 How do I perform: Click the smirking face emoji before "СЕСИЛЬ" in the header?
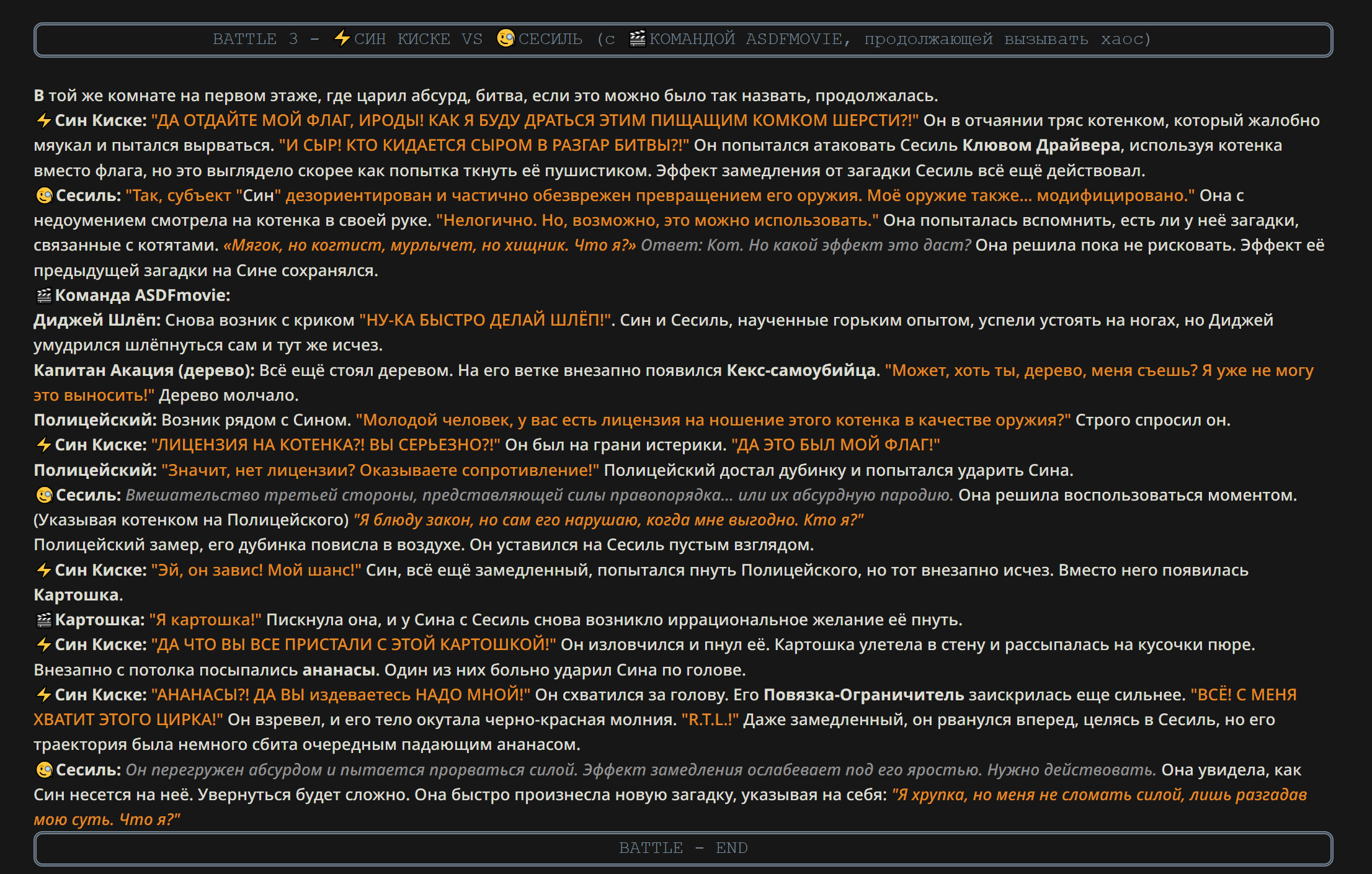[506, 38]
